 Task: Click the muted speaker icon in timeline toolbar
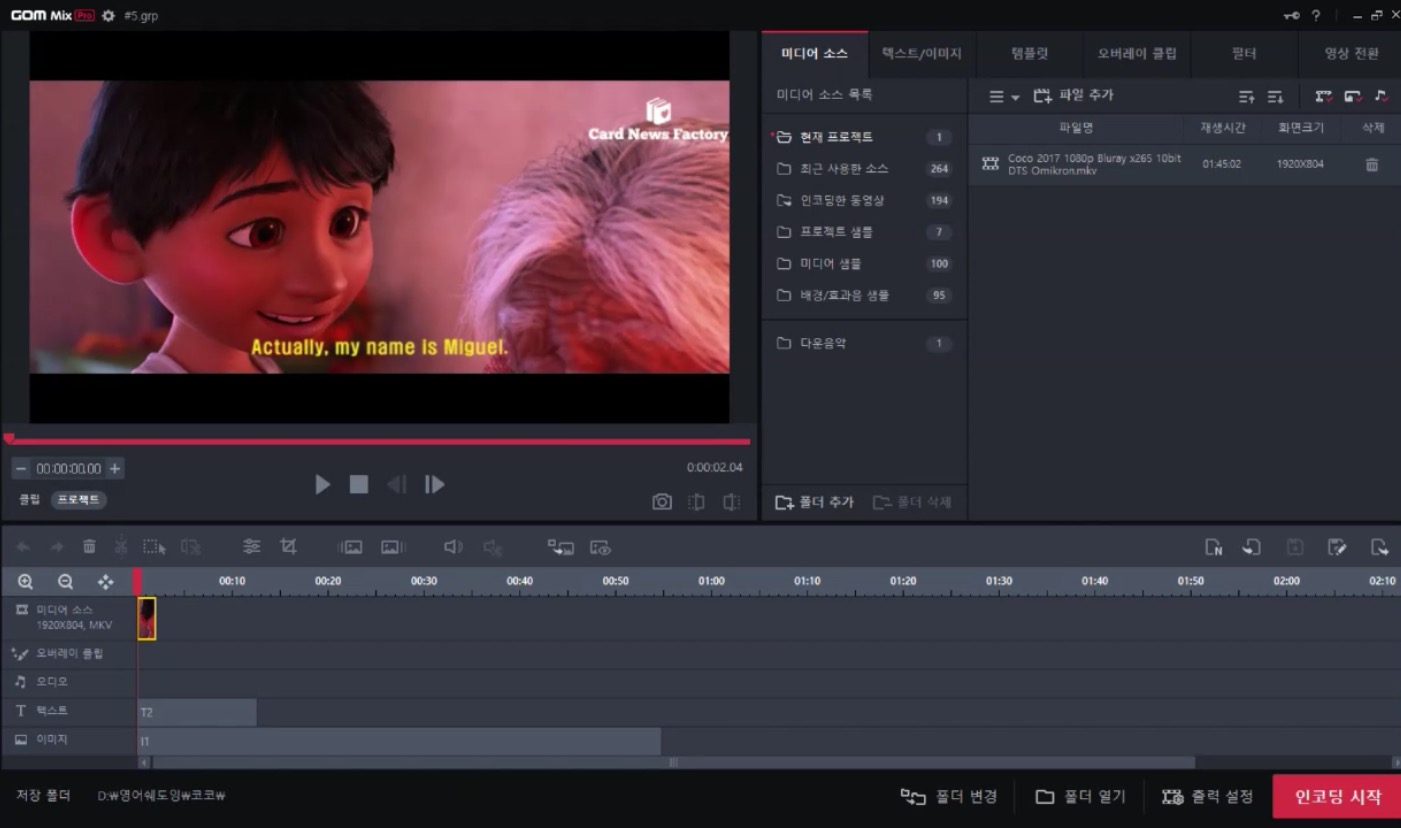click(493, 547)
